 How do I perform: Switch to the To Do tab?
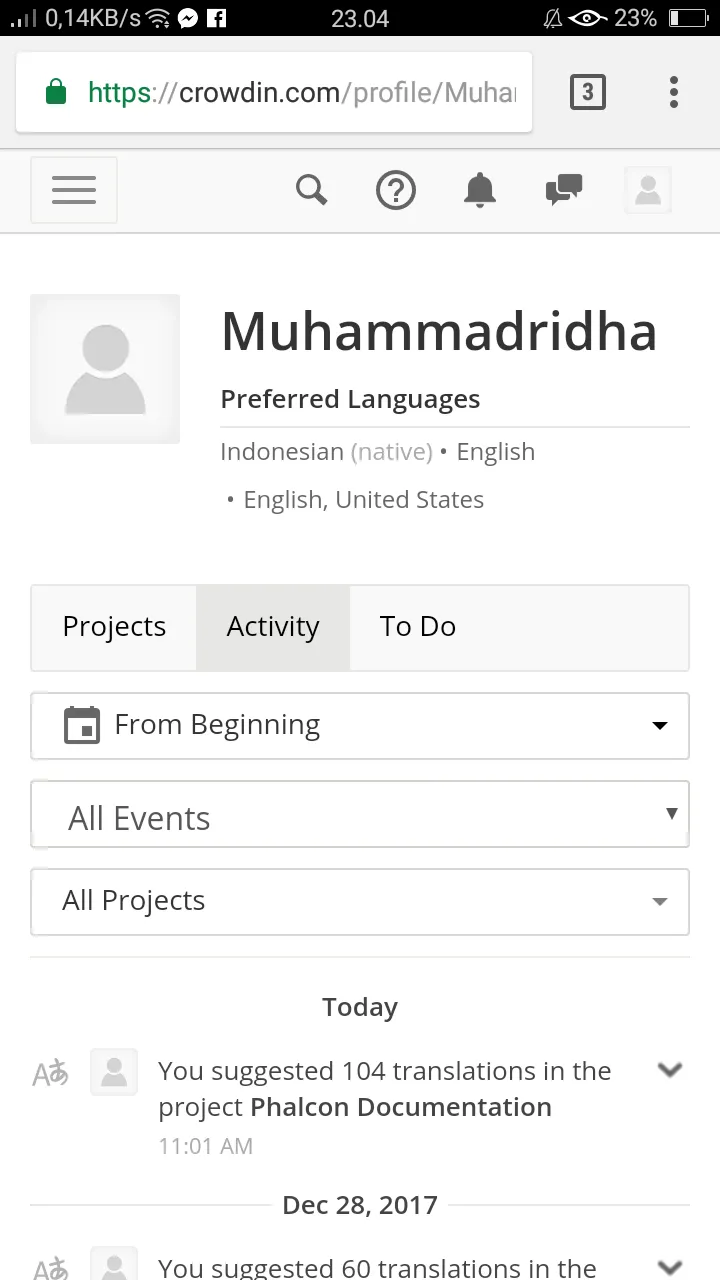tap(418, 627)
